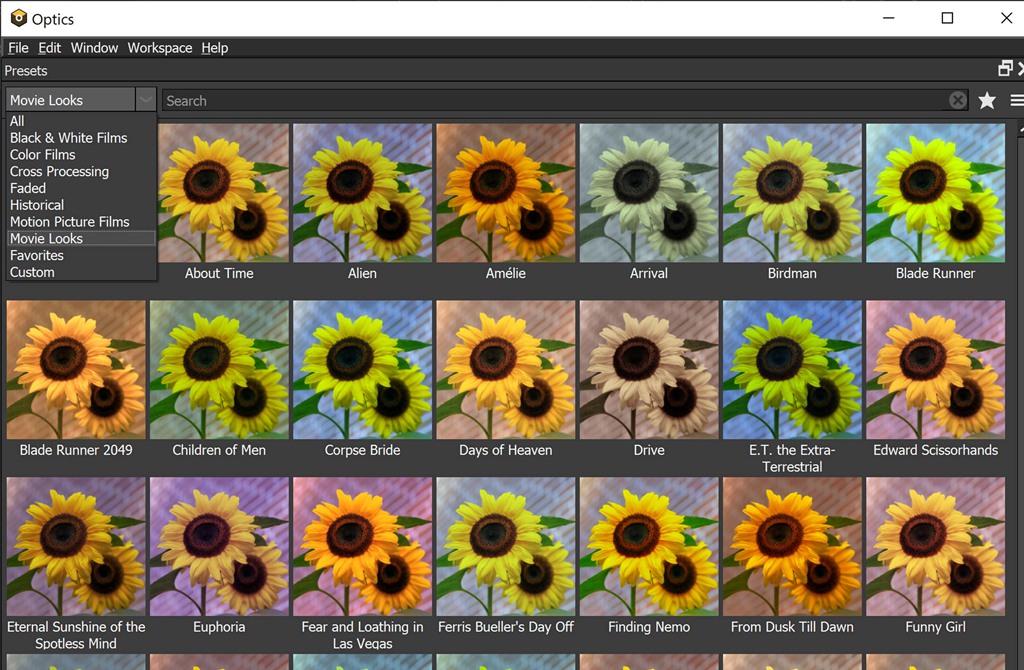Pick the Historical category

pyautogui.click(x=81, y=205)
